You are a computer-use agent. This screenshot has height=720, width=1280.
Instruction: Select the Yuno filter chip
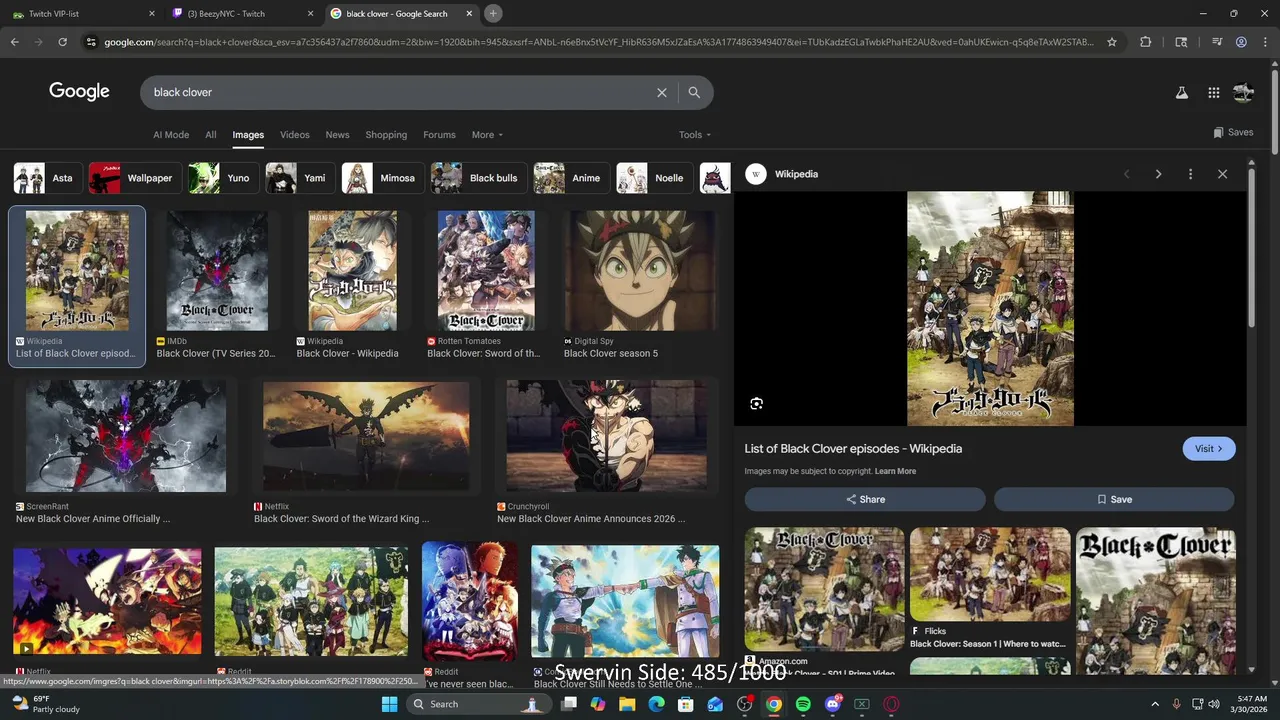(224, 178)
